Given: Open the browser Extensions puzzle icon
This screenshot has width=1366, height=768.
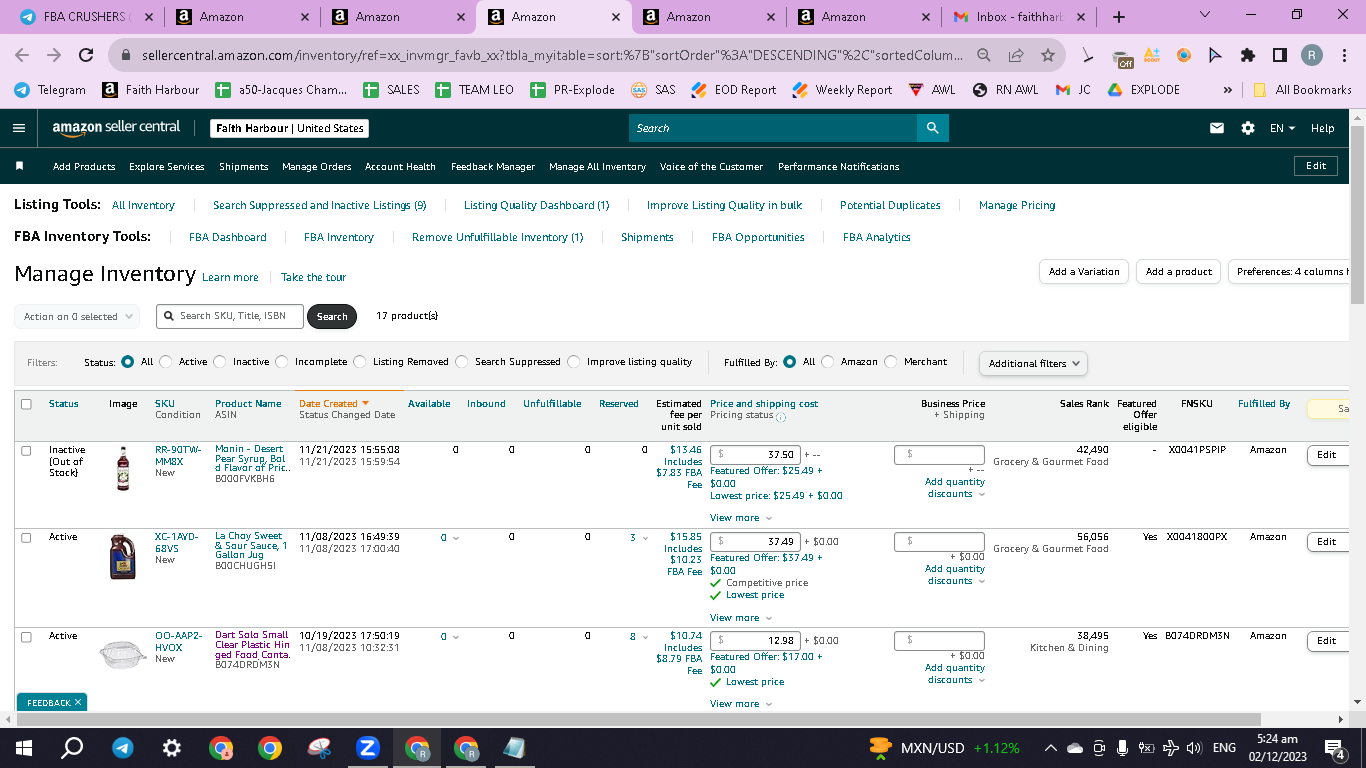Looking at the screenshot, I should coord(1247,56).
